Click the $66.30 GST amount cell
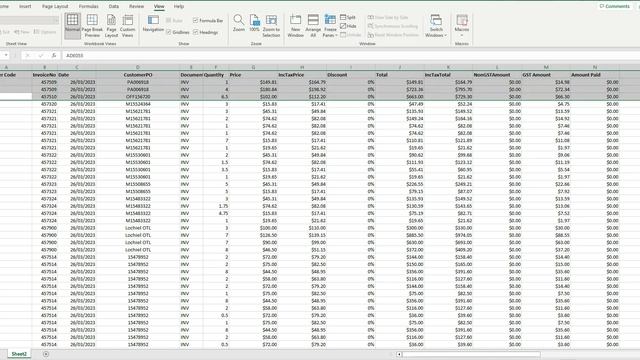The width and height of the screenshot is (640, 360). [546, 97]
